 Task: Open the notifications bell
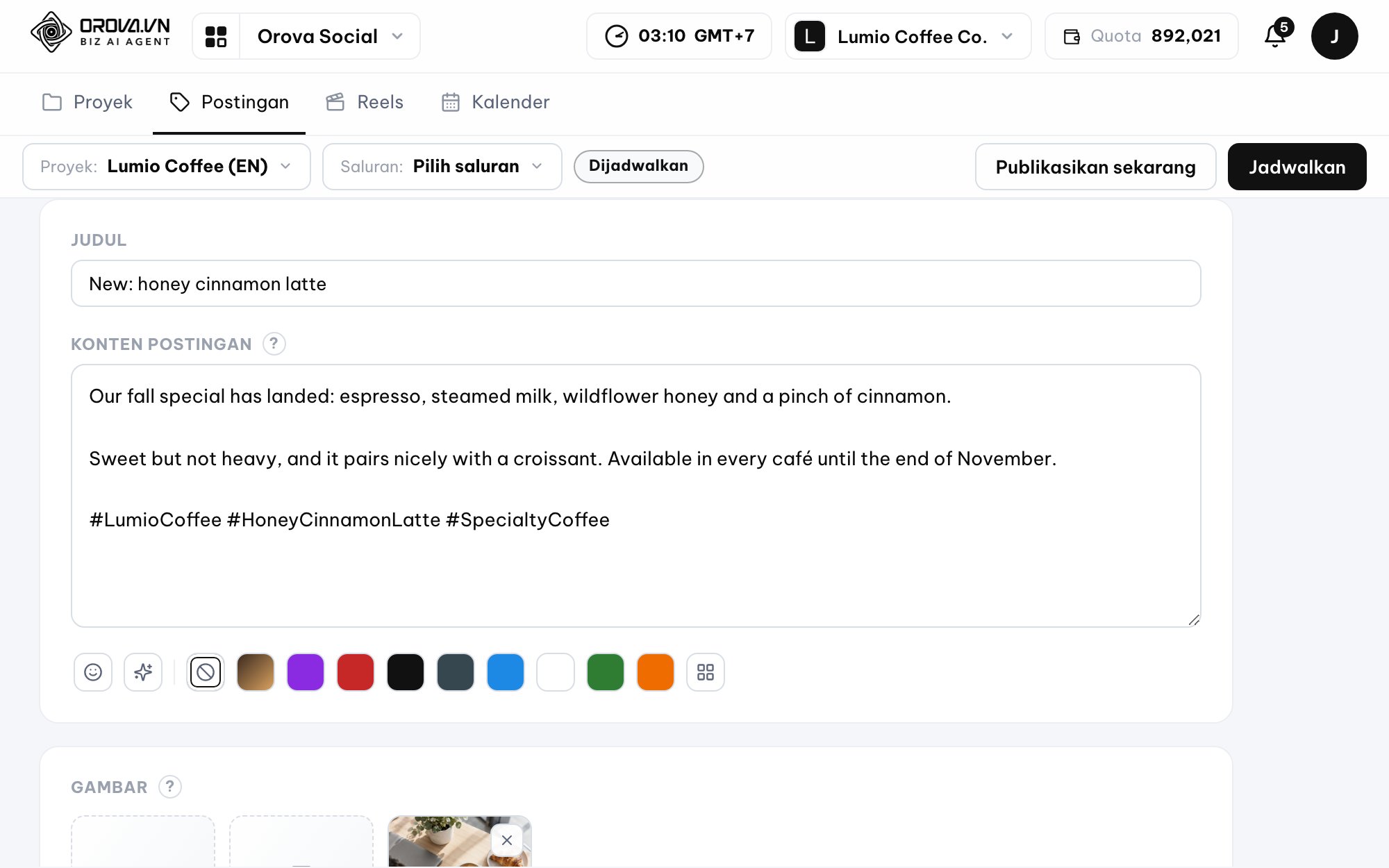pyautogui.click(x=1276, y=35)
